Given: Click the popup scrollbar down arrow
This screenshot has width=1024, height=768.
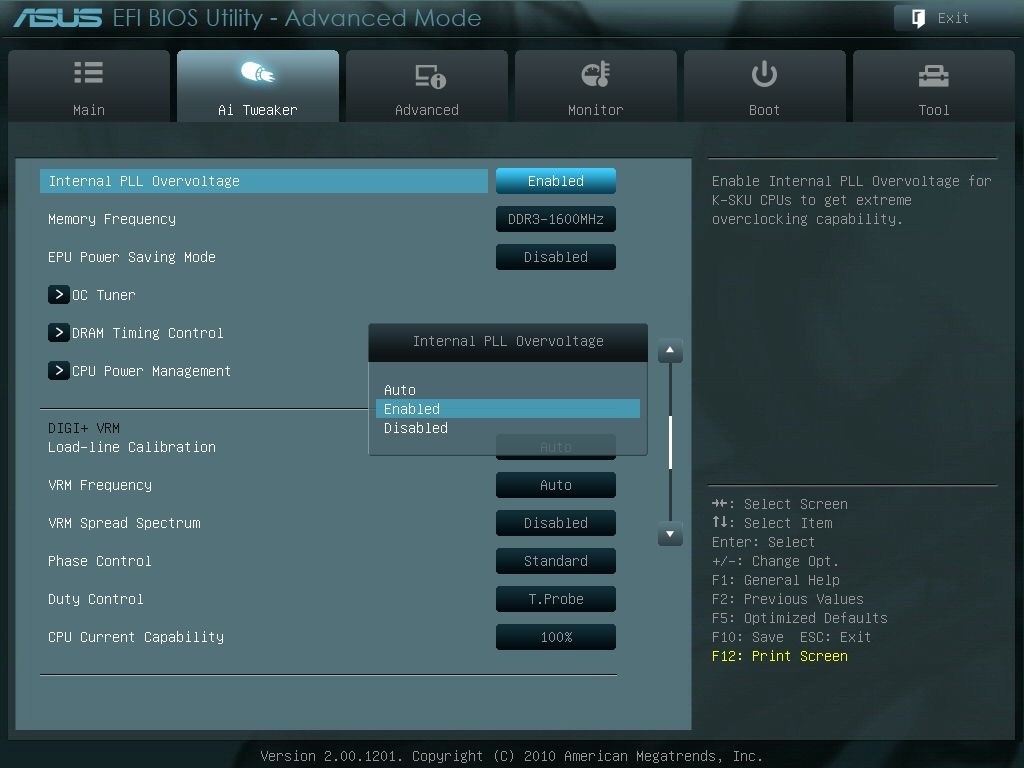Looking at the screenshot, I should pos(669,535).
